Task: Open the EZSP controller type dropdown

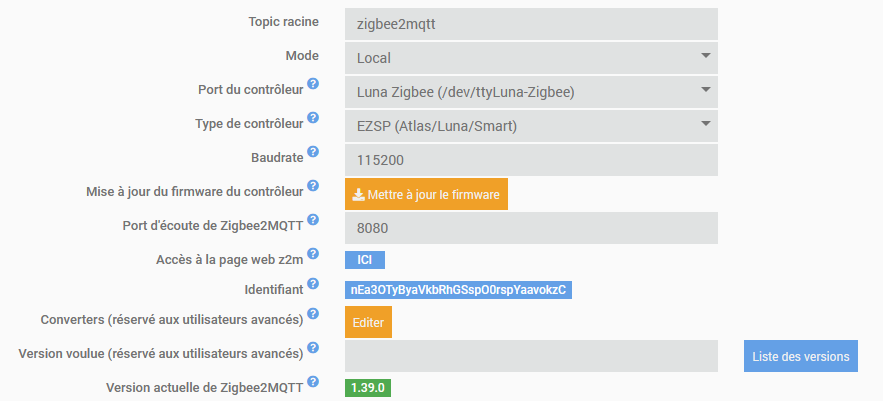Action: click(531, 126)
